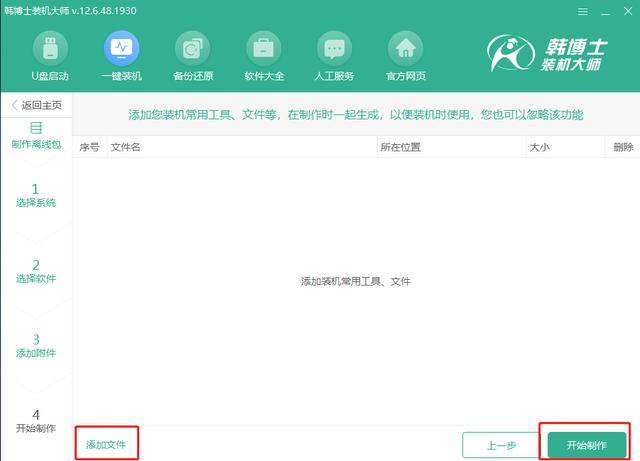Go to step 3 添加附件
This screenshot has width=640, height=461.
point(36,346)
